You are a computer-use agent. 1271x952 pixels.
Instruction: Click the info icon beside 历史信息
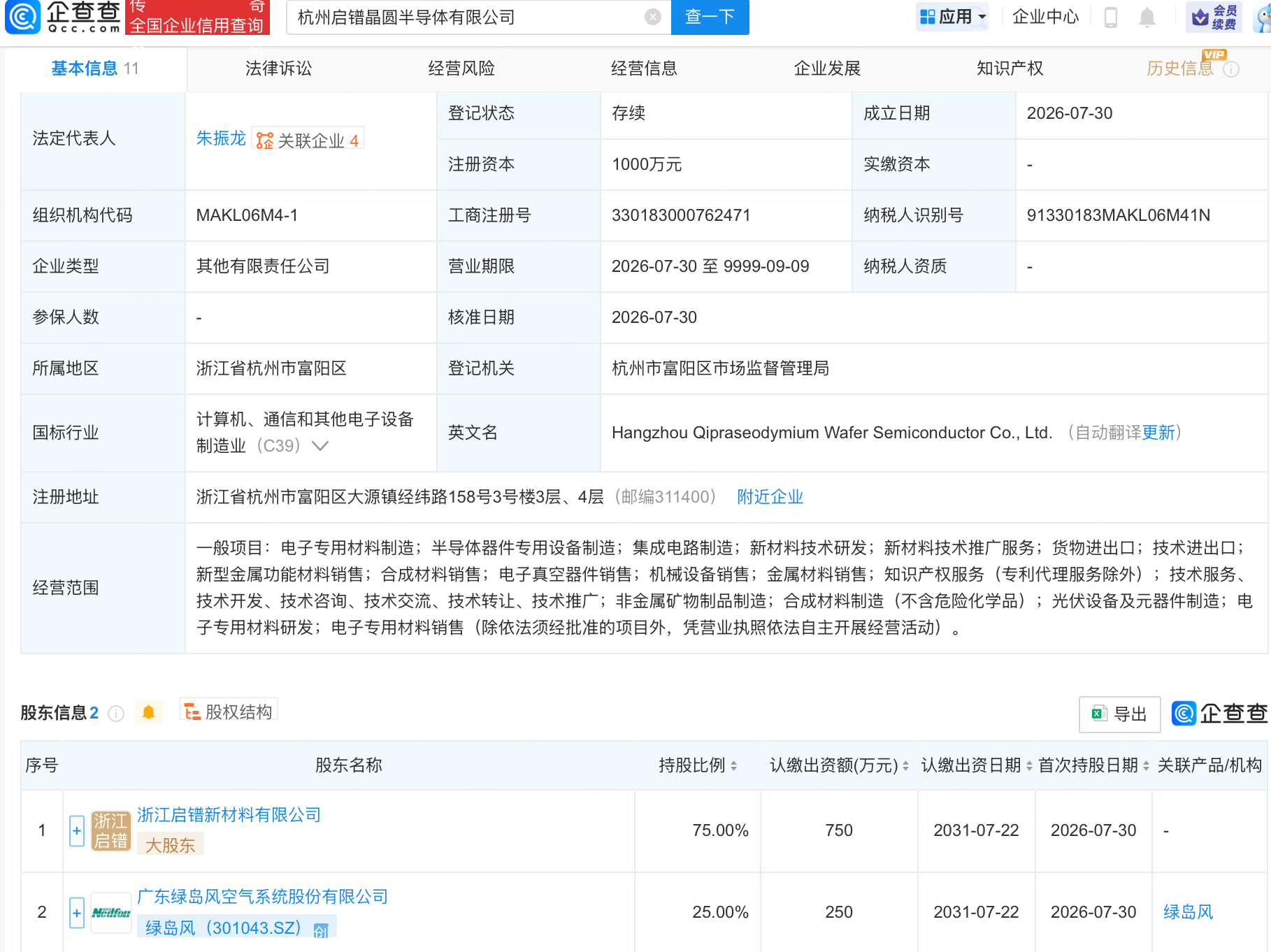pos(1231,69)
